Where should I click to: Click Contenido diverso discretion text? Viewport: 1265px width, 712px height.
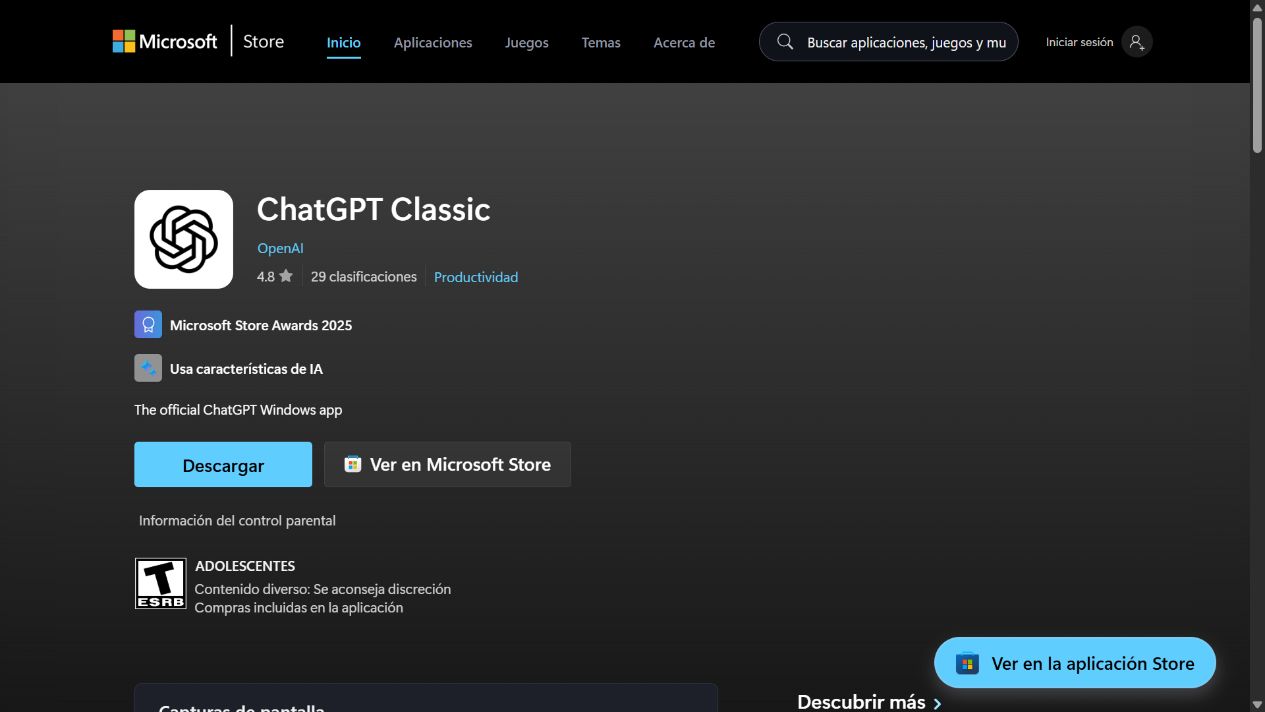(323, 589)
